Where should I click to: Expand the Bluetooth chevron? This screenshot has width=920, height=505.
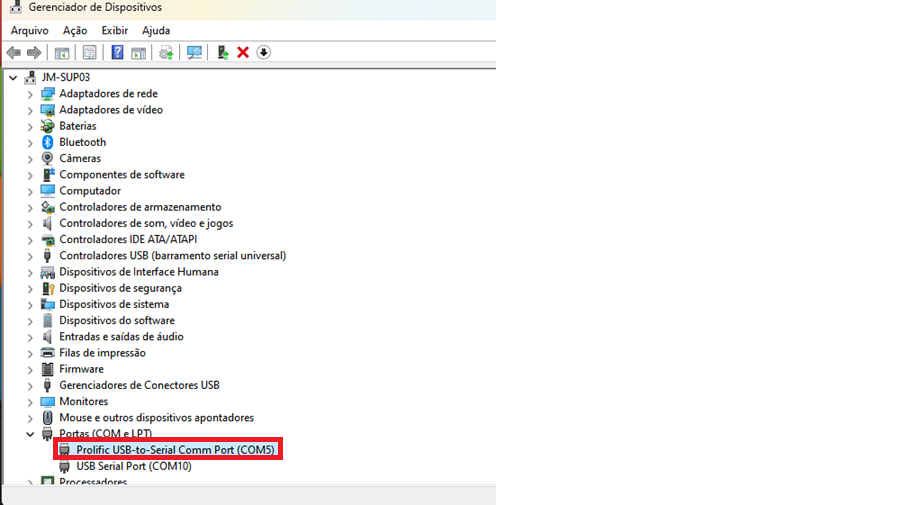(30, 143)
